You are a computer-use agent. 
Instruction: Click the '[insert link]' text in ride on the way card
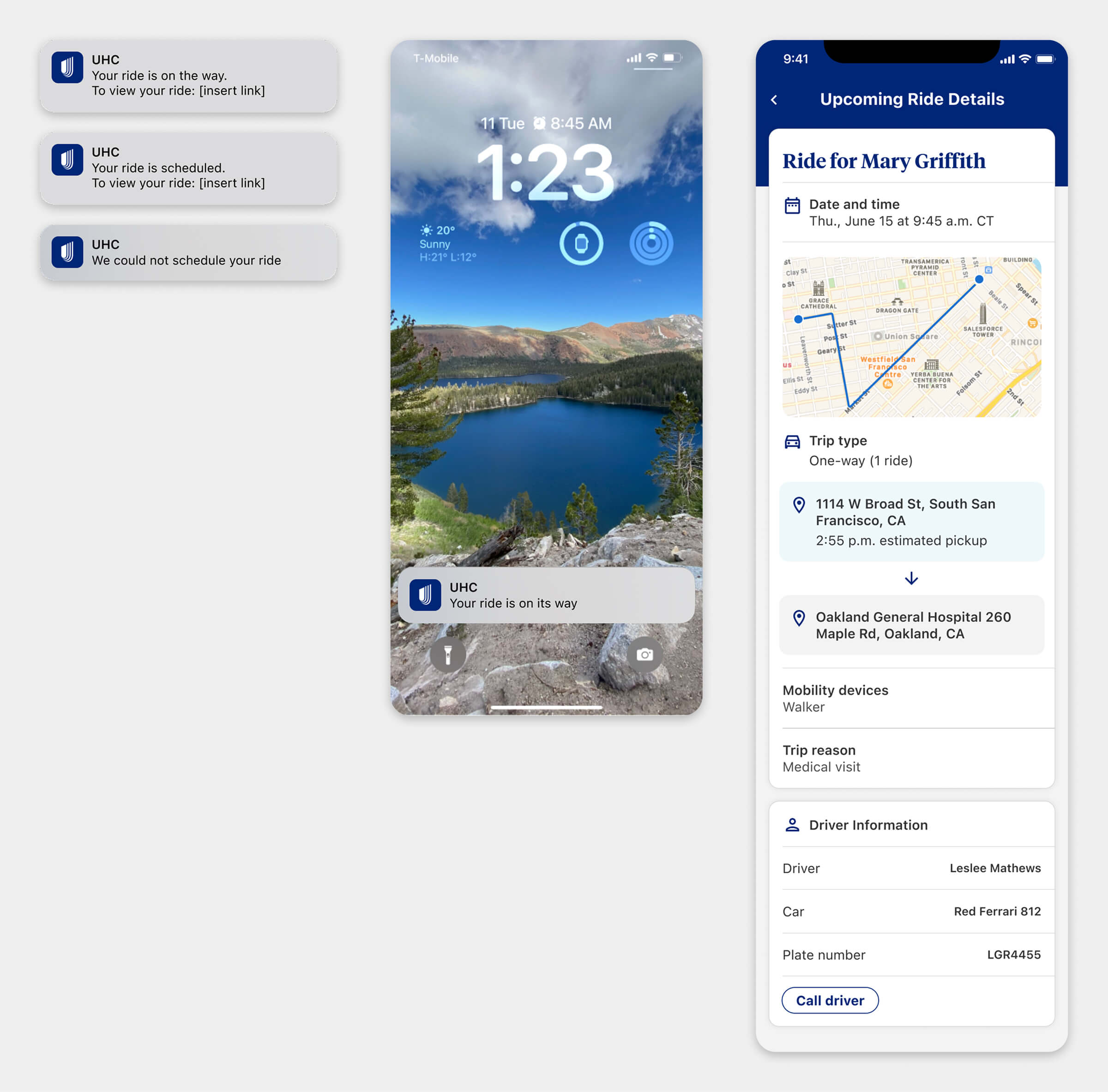232,90
